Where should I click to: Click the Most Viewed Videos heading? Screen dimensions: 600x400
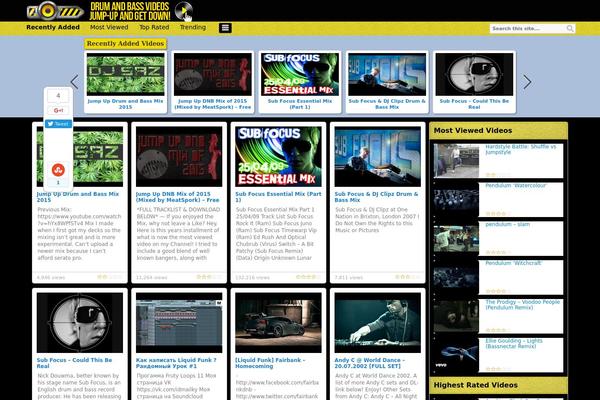[x=473, y=131]
